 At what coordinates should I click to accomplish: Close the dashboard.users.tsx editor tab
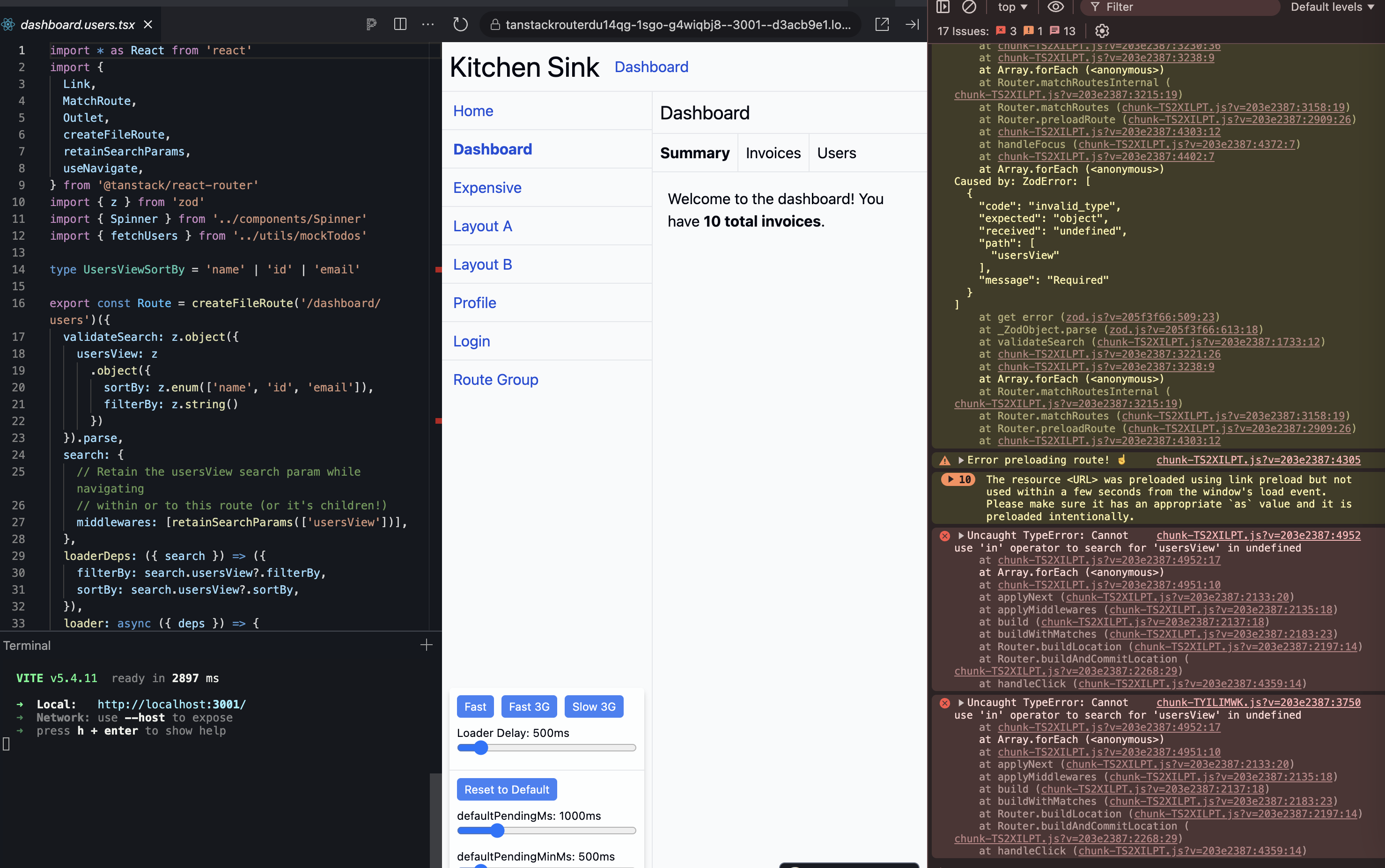[x=148, y=25]
